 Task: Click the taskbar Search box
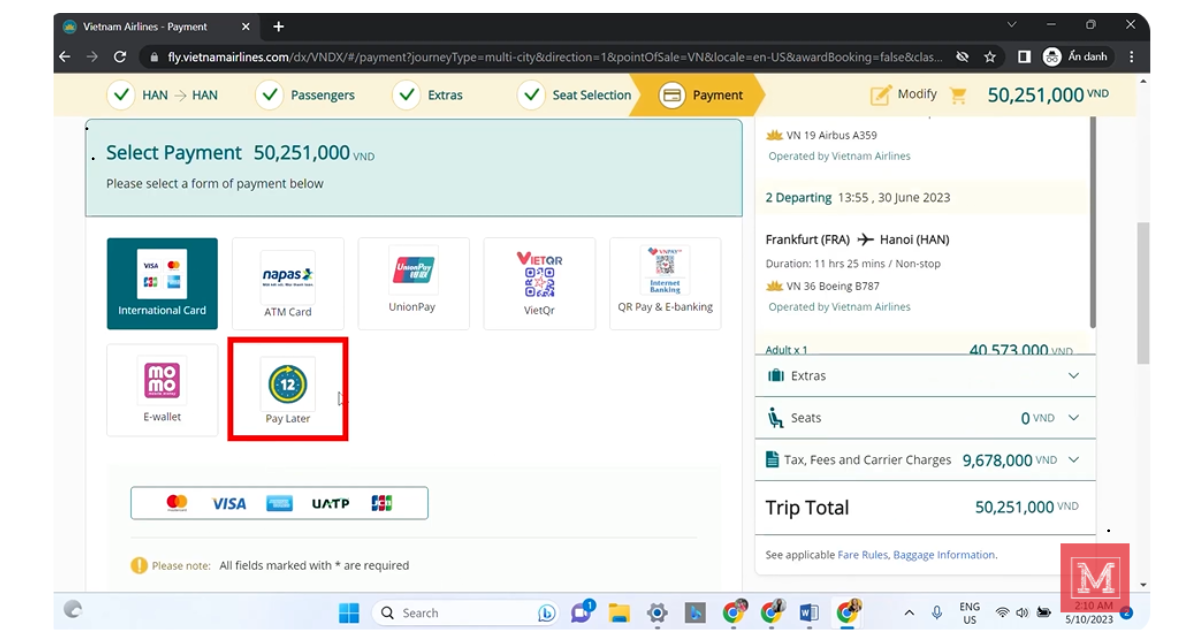click(x=466, y=612)
